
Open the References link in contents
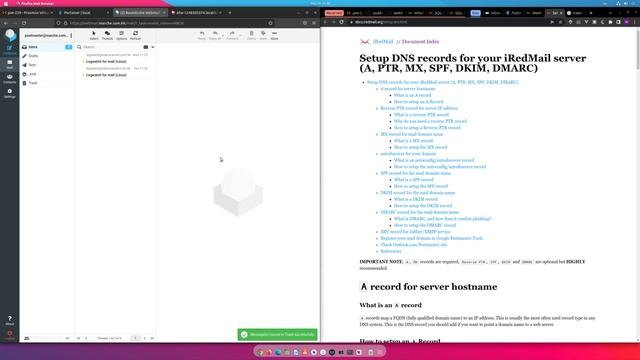391,251
